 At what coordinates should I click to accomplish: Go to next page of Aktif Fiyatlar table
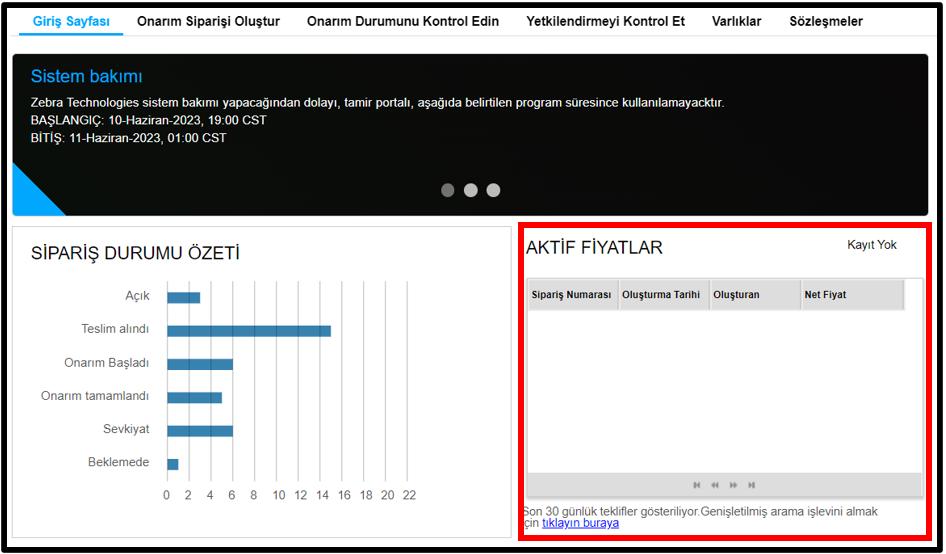[x=733, y=485]
